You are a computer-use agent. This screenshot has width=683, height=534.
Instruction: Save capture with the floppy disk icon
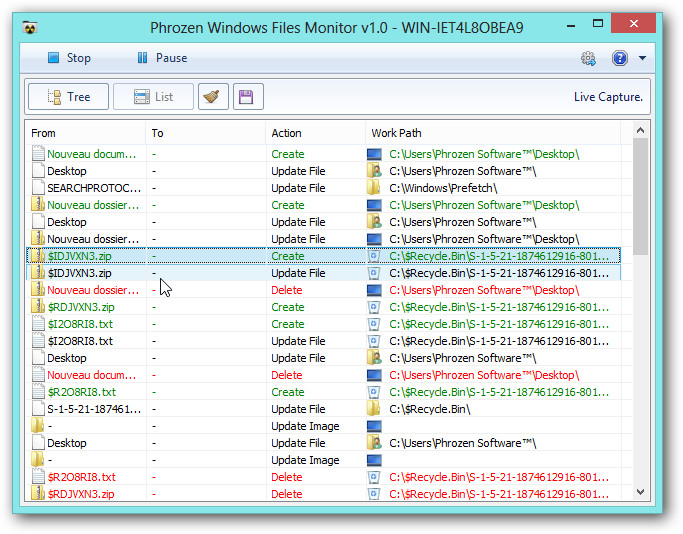pos(248,97)
